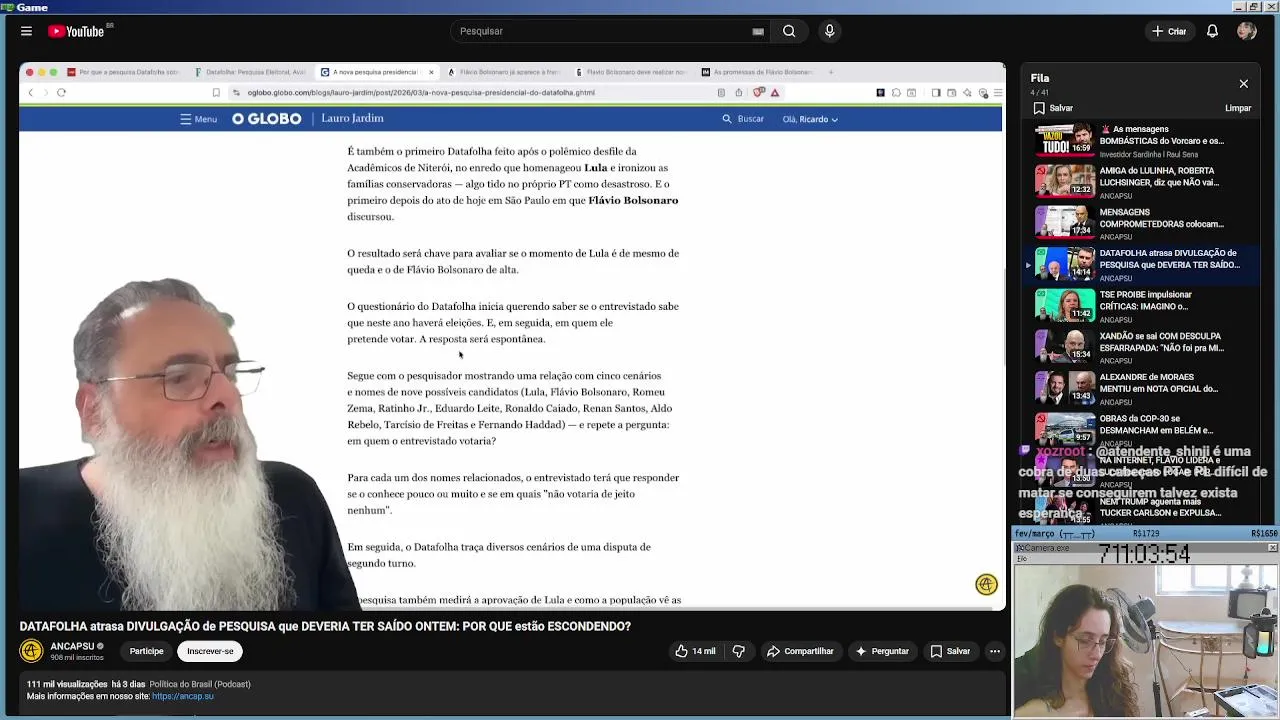Expand the Olá, Ricardo account dropdown
Image resolution: width=1280 pixels, height=720 pixels.
point(810,119)
